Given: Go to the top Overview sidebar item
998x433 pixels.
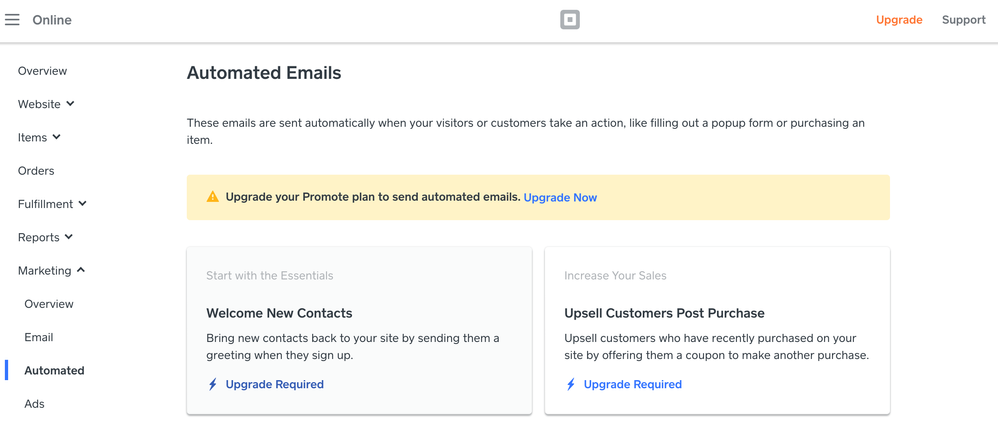Looking at the screenshot, I should (42, 71).
